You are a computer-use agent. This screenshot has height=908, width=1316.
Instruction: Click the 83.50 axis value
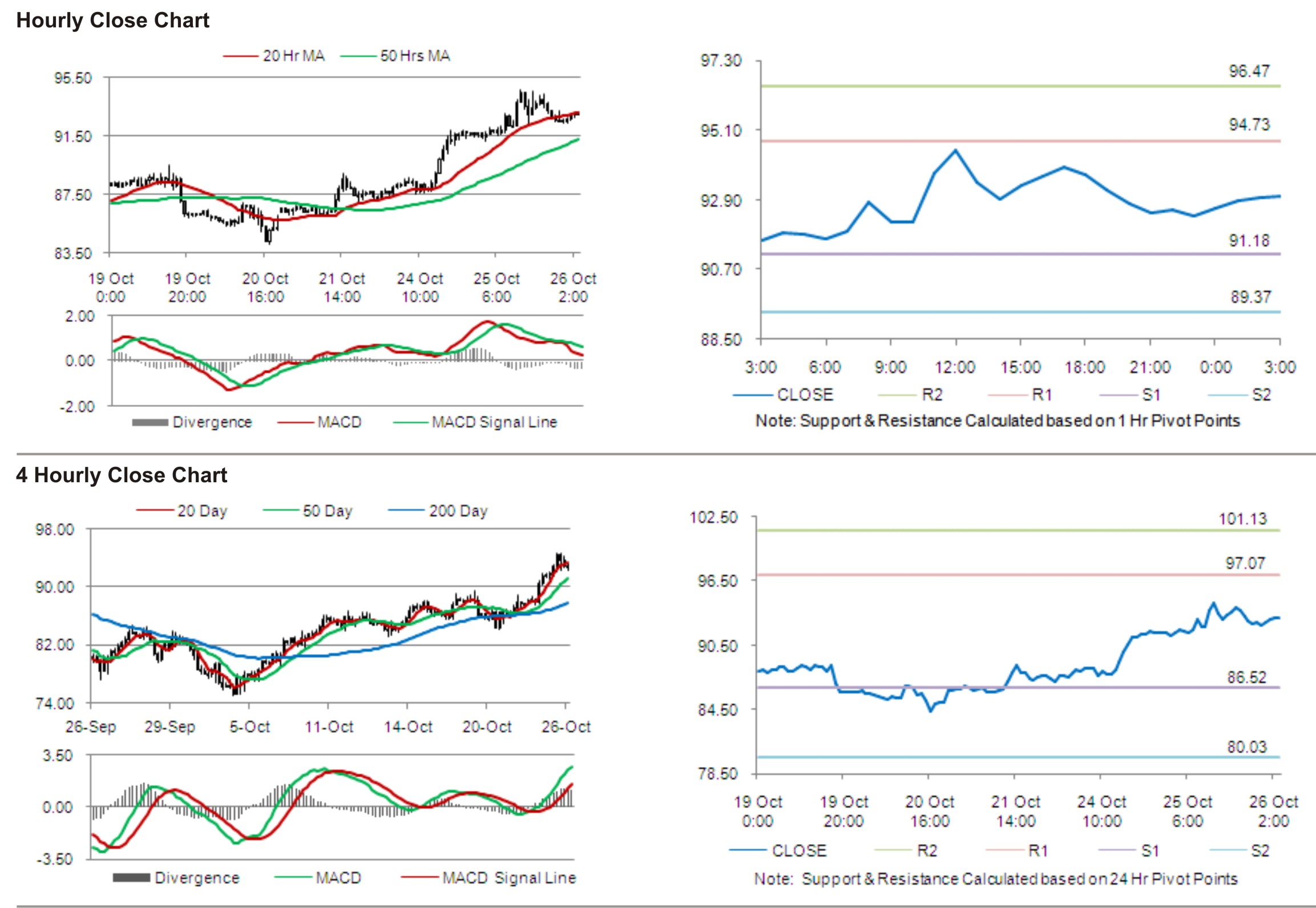(73, 253)
